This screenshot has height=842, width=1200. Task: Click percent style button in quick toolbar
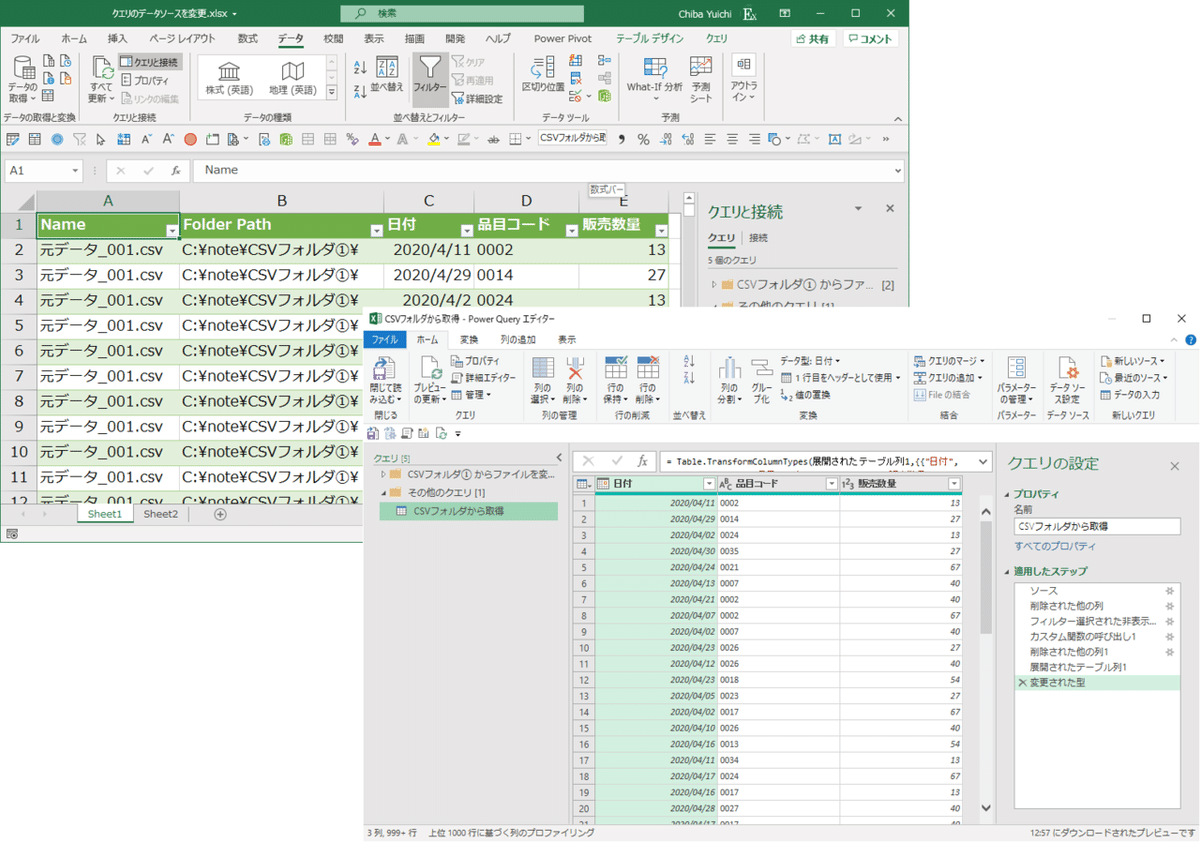[x=643, y=139]
